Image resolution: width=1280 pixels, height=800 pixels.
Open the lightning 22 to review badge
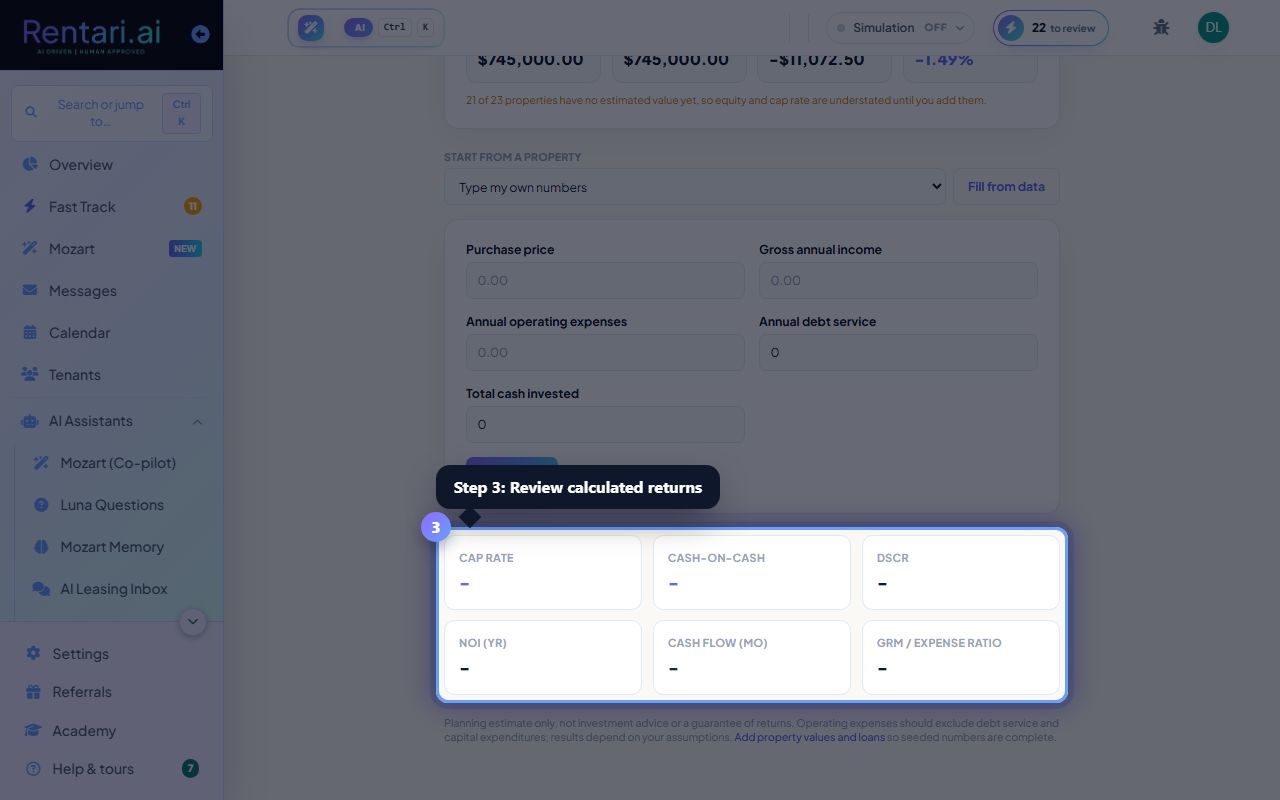click(1051, 28)
